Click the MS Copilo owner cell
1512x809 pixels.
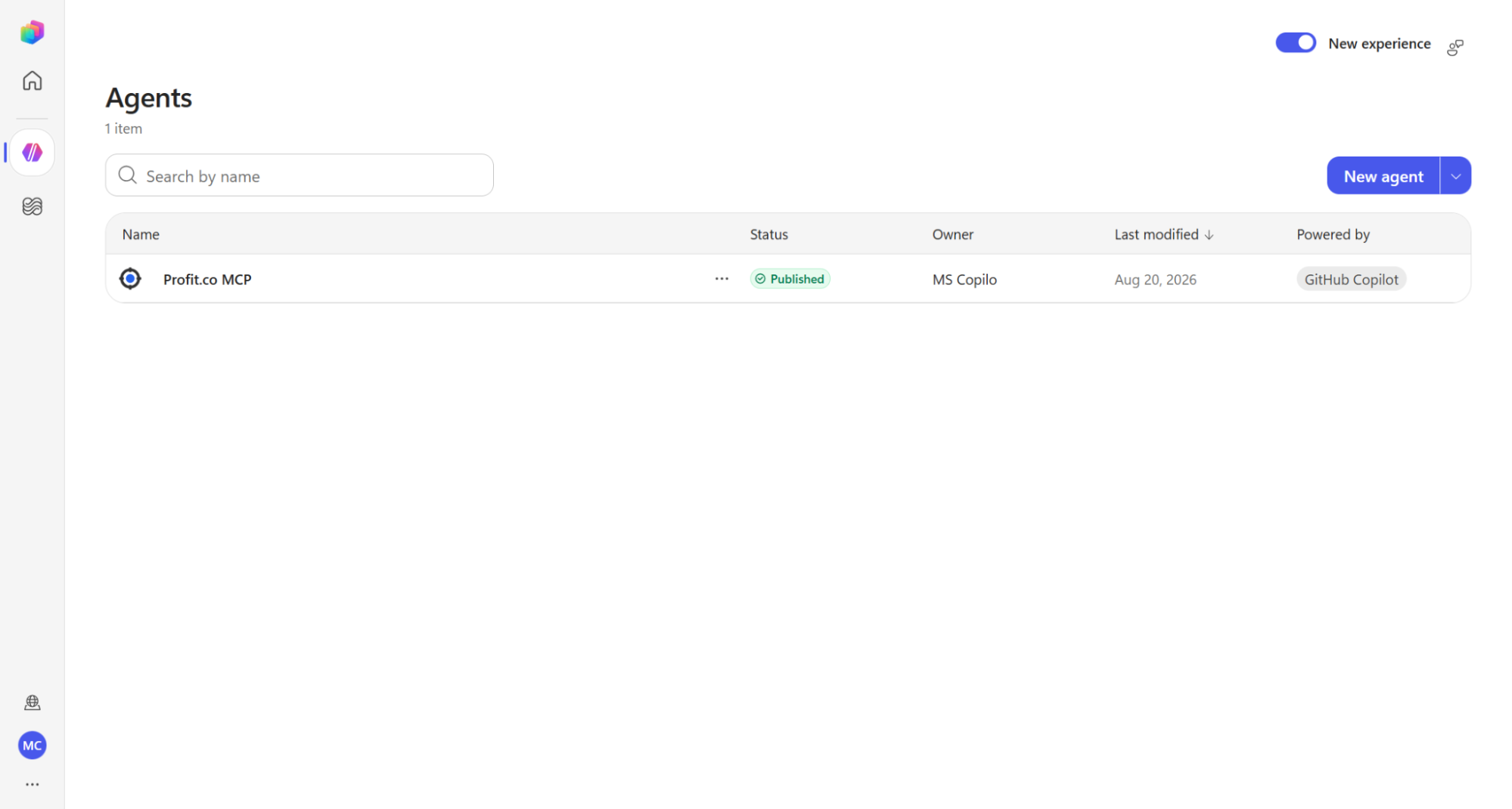tap(964, 280)
